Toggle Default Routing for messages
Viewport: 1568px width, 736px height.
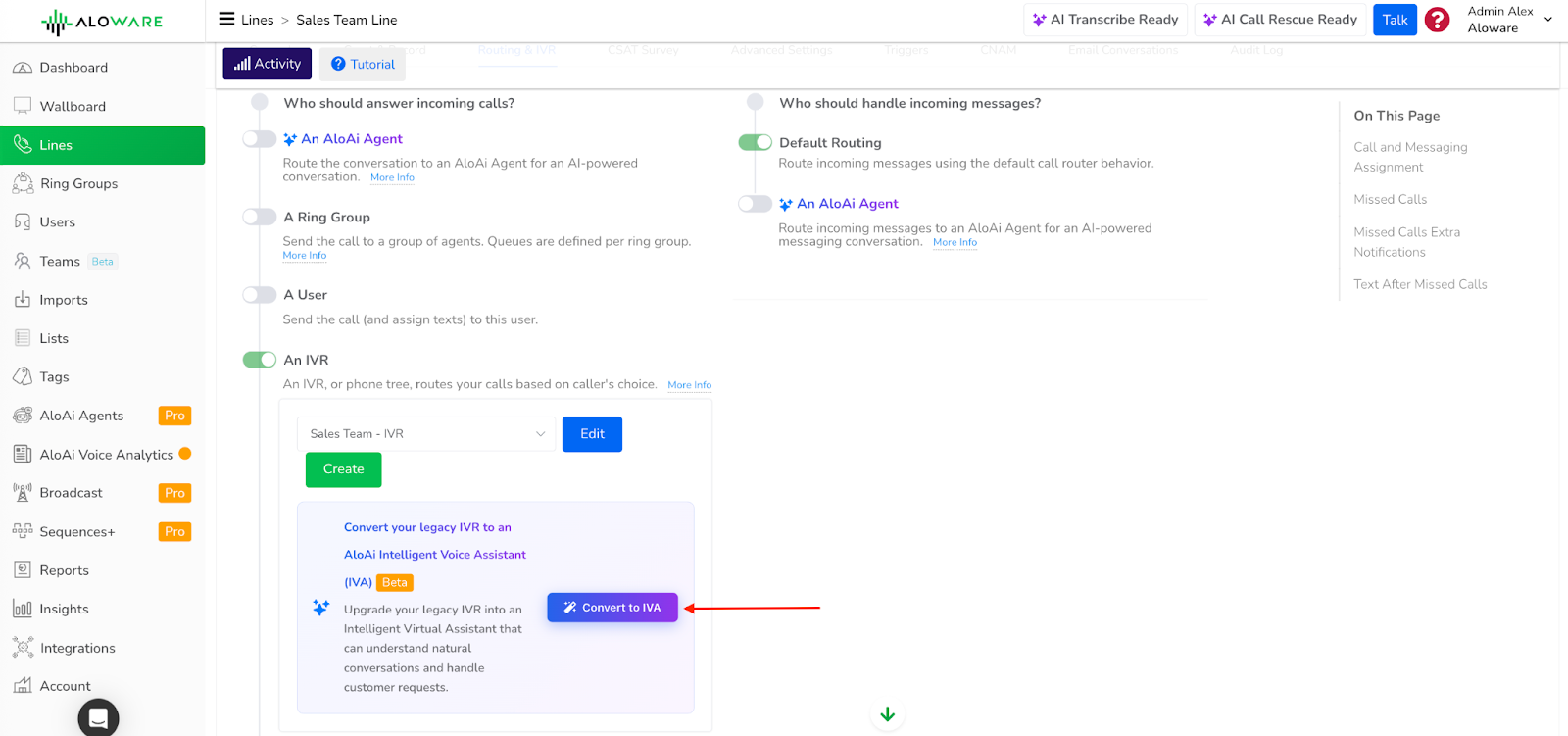(x=756, y=142)
